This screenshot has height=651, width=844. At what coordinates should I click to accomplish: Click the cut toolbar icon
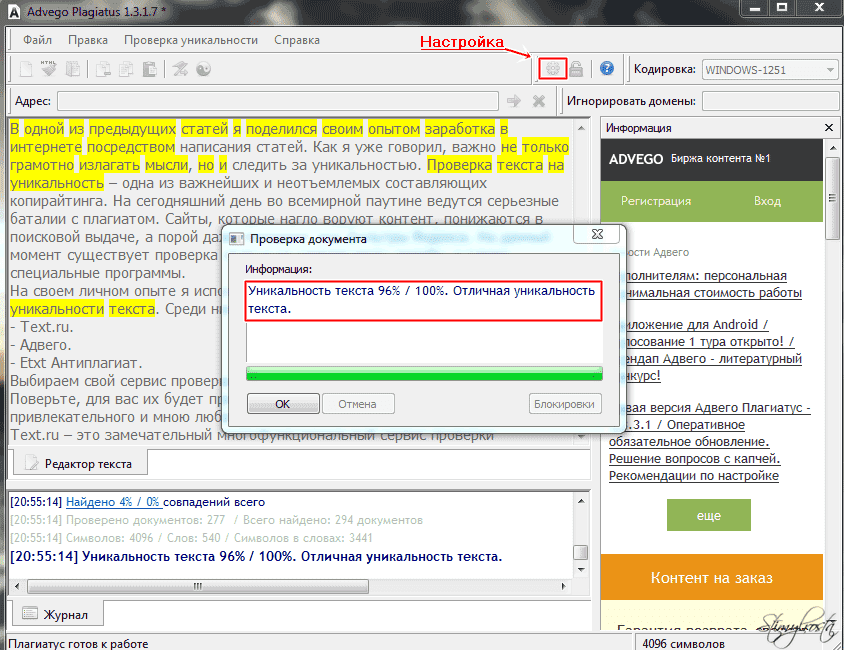tap(103, 69)
